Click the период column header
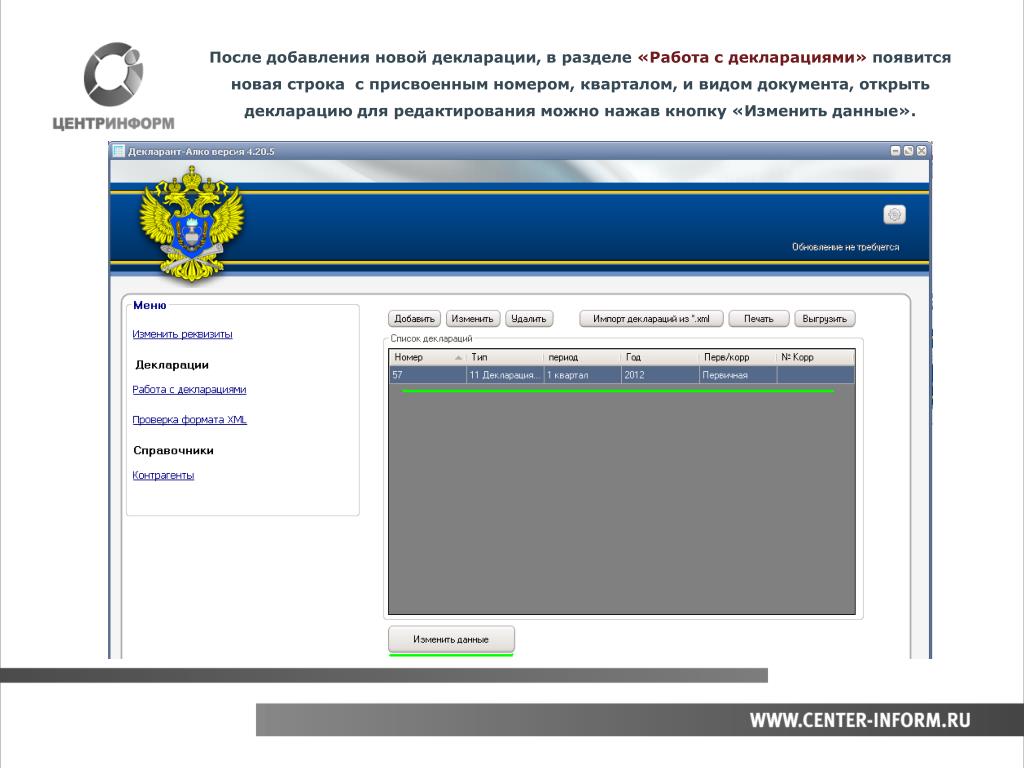The width and height of the screenshot is (1024, 768). [582, 357]
